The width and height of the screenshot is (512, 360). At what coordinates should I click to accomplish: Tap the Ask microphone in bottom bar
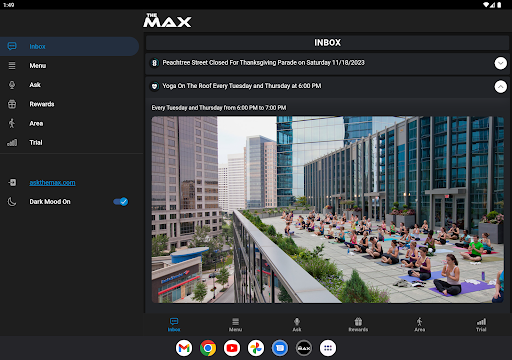(297, 325)
